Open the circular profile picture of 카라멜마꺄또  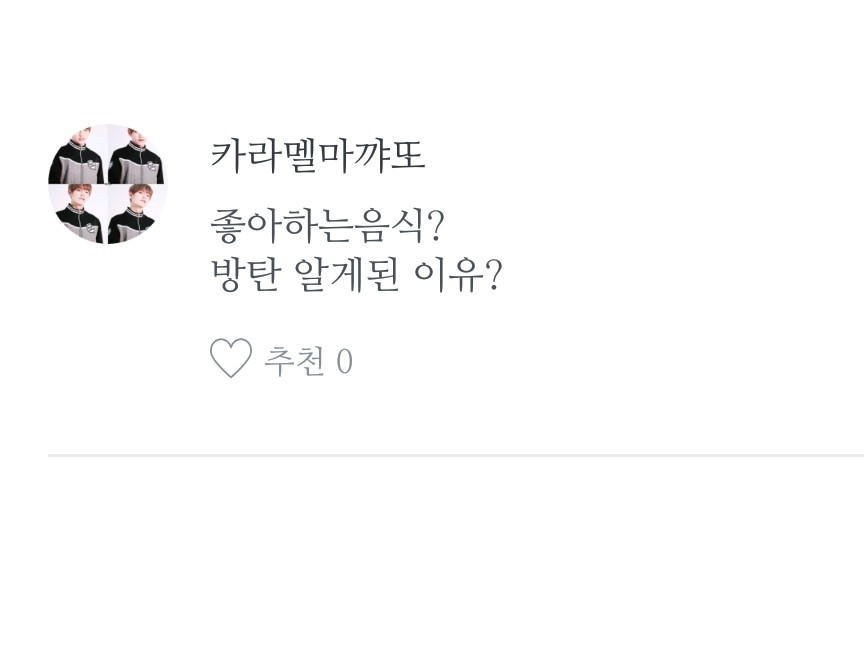coord(108,184)
